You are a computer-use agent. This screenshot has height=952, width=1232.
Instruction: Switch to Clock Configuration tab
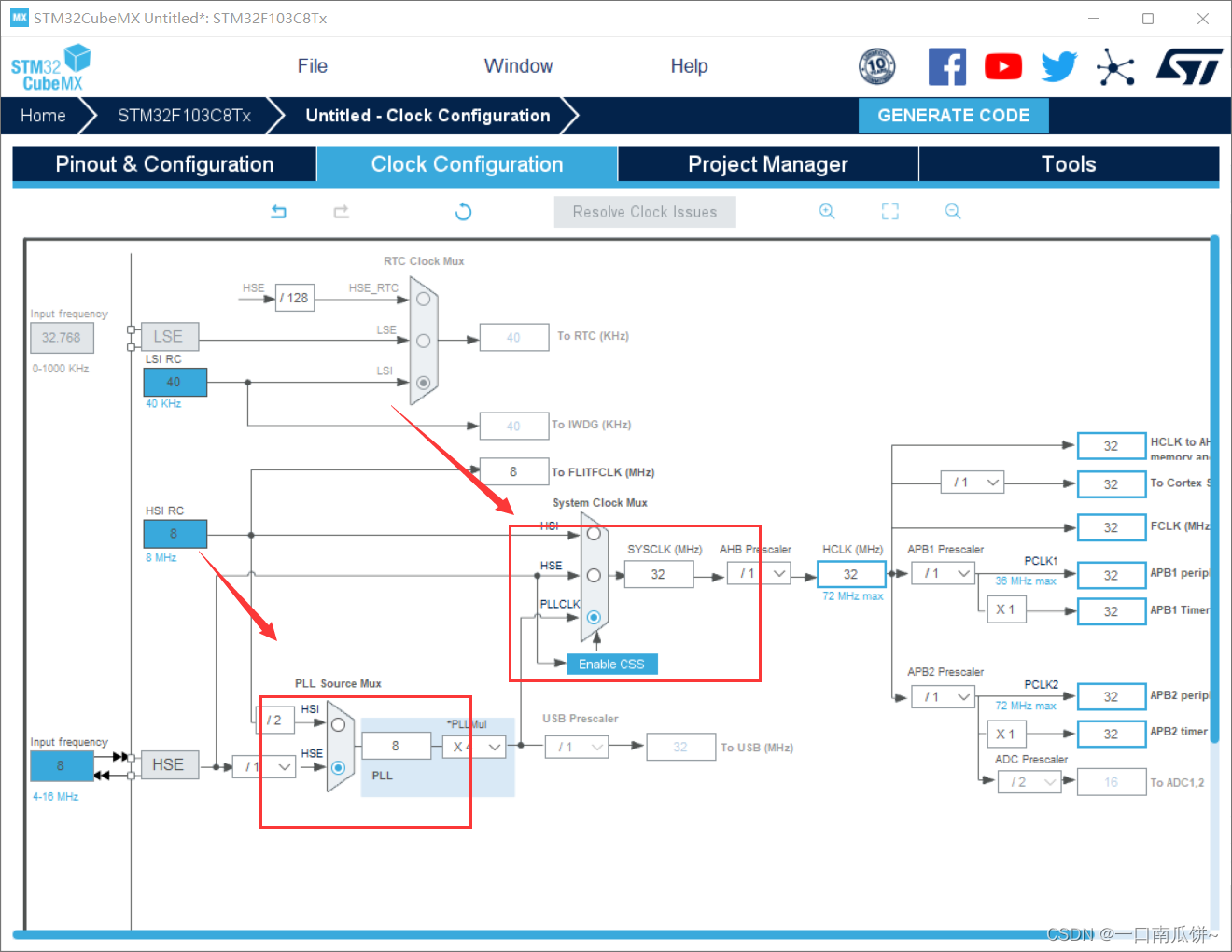[467, 164]
